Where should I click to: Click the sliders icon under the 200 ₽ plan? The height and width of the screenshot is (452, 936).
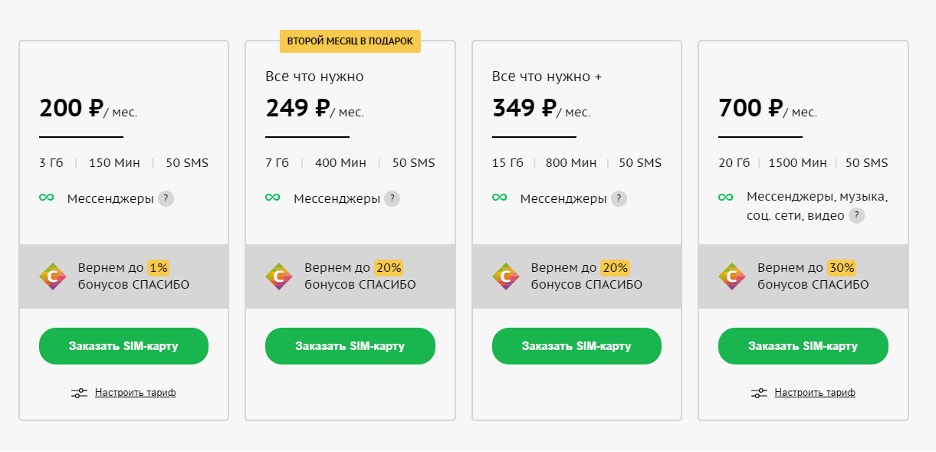pyautogui.click(x=79, y=393)
